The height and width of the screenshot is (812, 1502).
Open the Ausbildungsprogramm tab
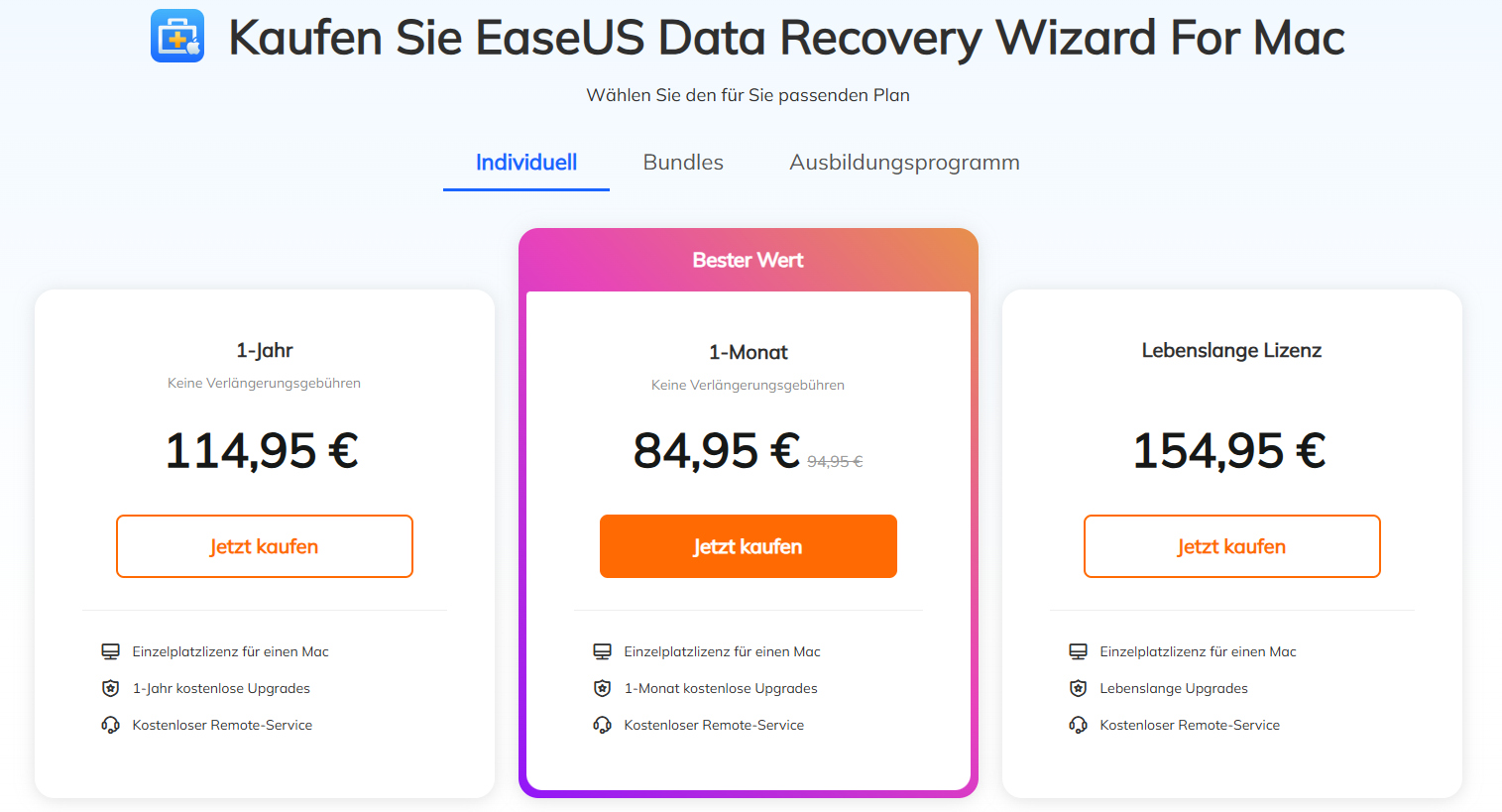pos(904,162)
